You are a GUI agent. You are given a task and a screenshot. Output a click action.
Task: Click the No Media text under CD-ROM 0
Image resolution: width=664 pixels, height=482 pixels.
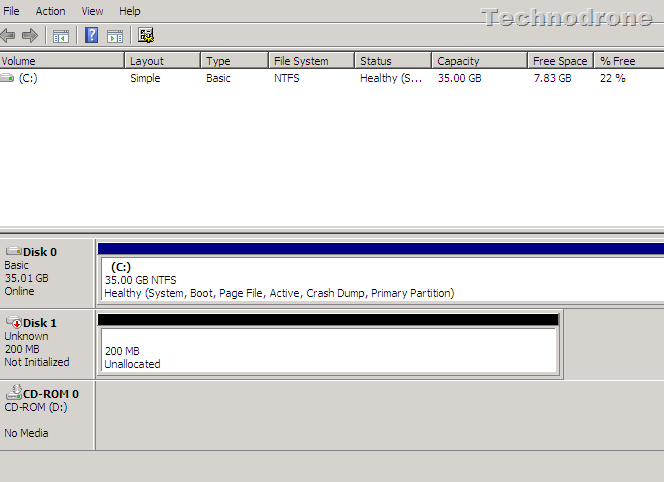pos(26,433)
